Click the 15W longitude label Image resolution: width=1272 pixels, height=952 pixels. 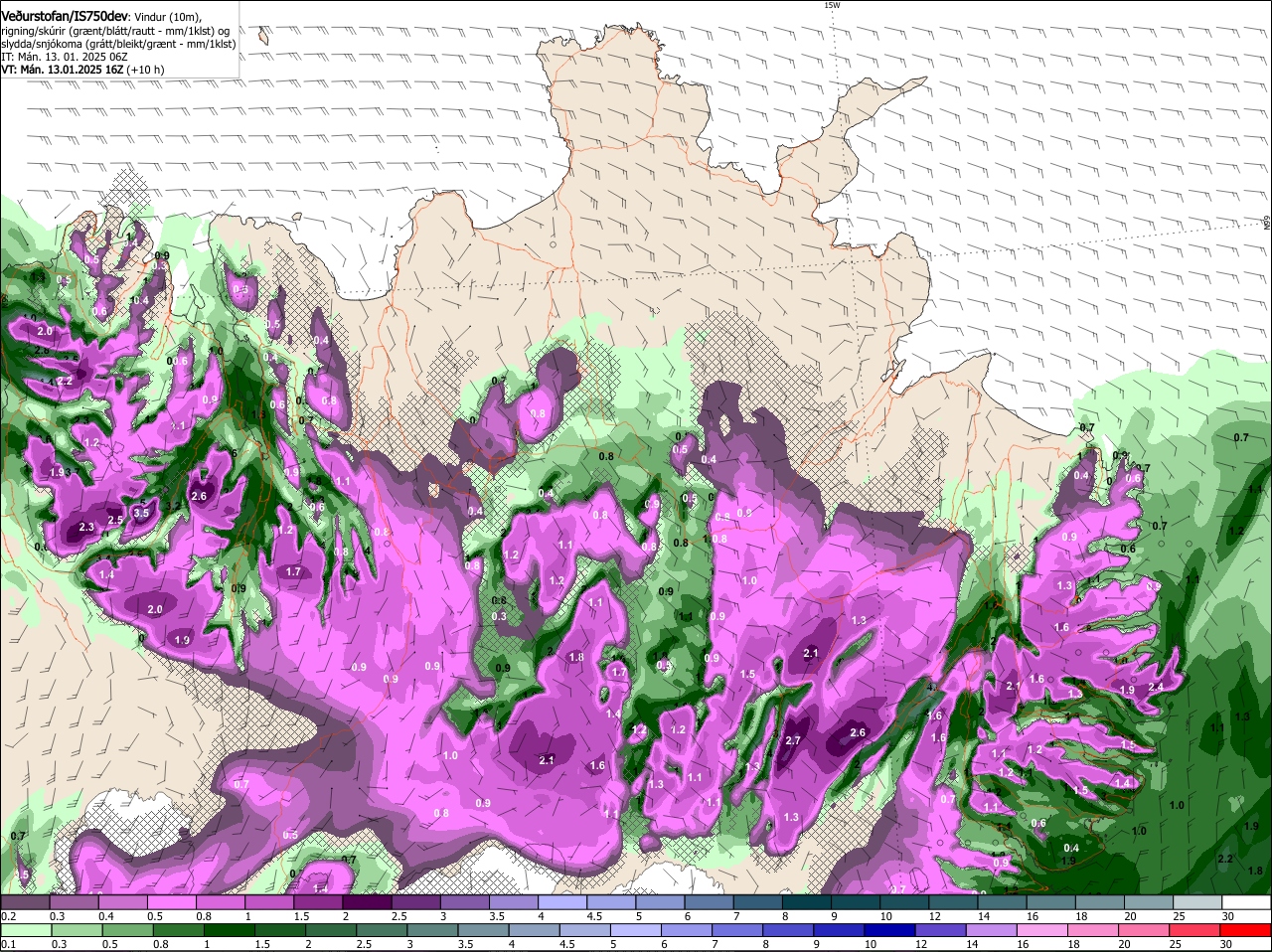(x=832, y=5)
